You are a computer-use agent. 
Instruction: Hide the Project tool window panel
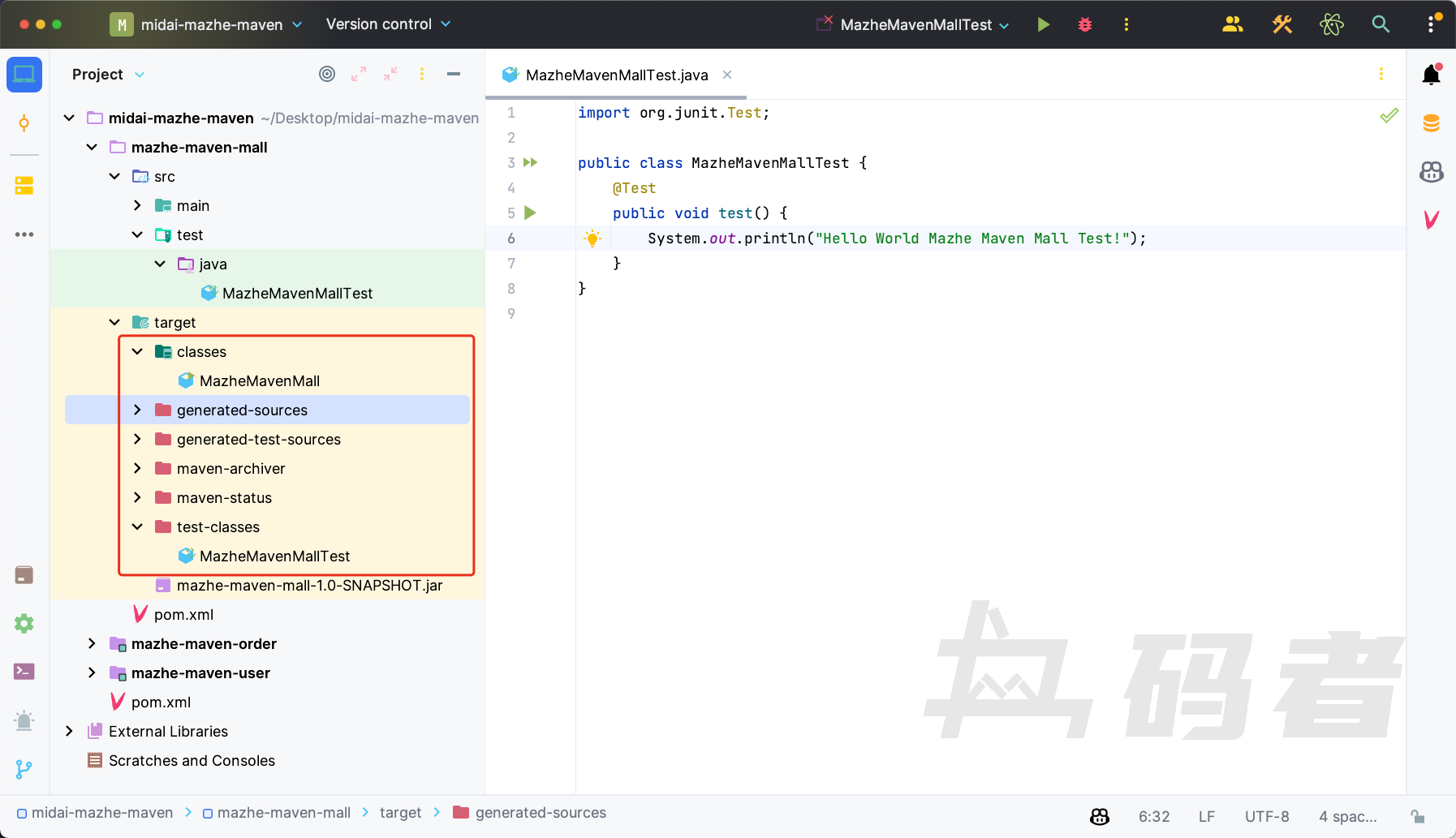(x=454, y=74)
